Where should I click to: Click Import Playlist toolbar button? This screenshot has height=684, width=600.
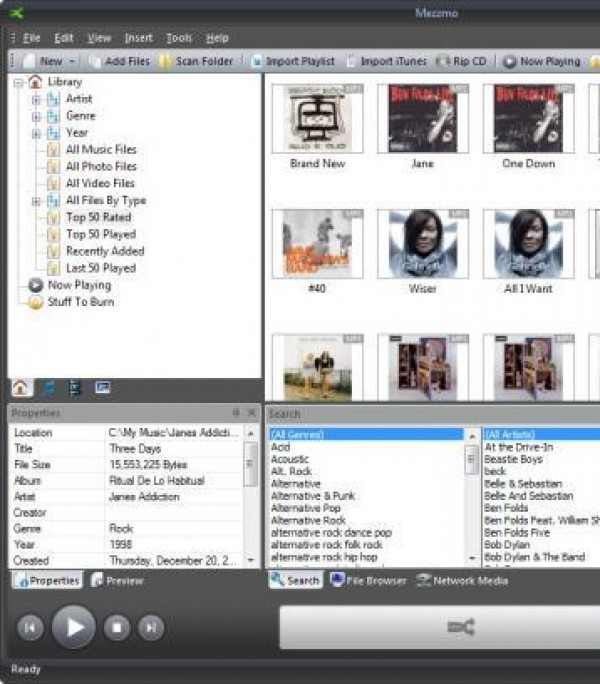293,61
